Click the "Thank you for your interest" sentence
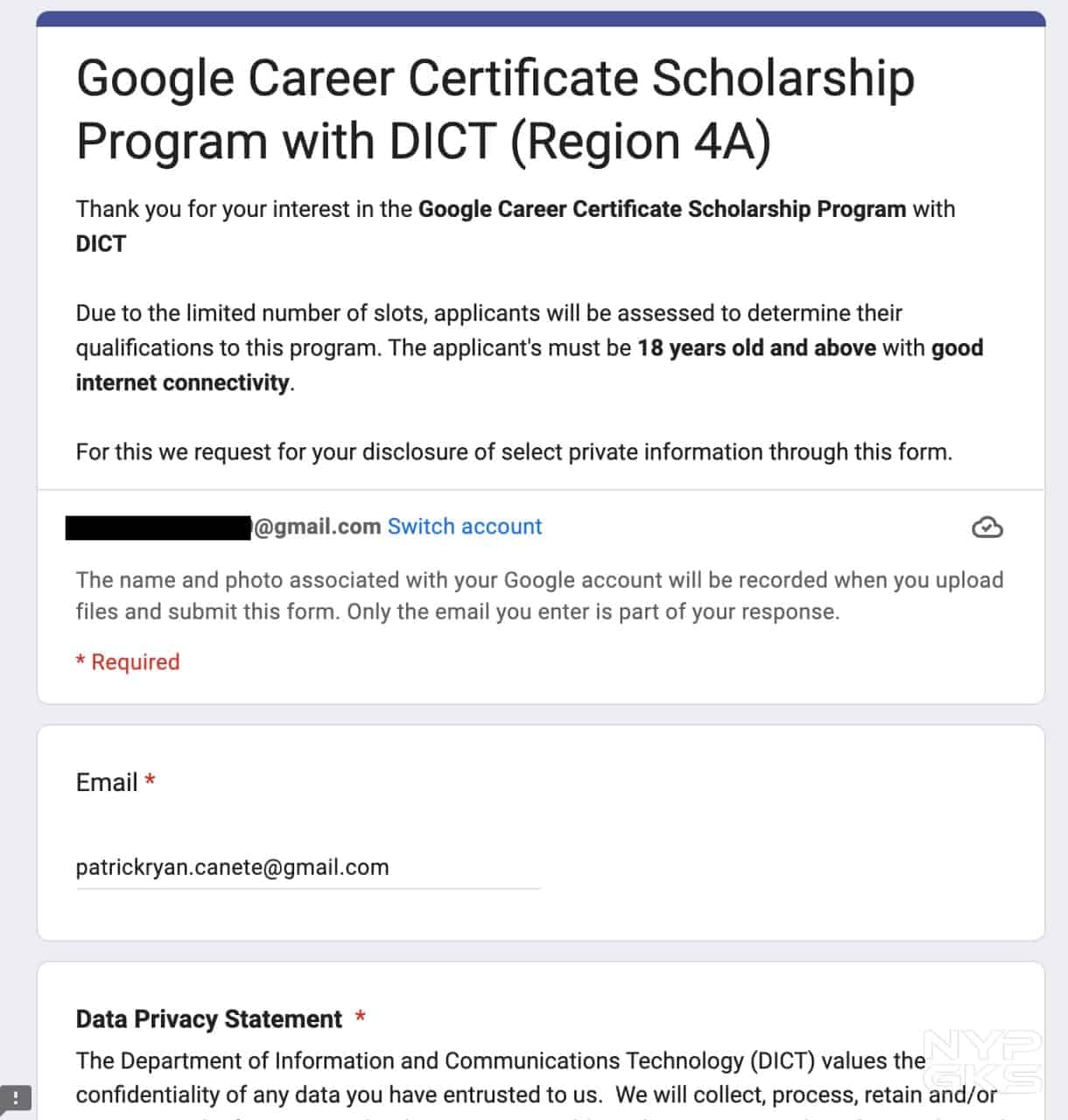1068x1120 pixels. [x=515, y=210]
